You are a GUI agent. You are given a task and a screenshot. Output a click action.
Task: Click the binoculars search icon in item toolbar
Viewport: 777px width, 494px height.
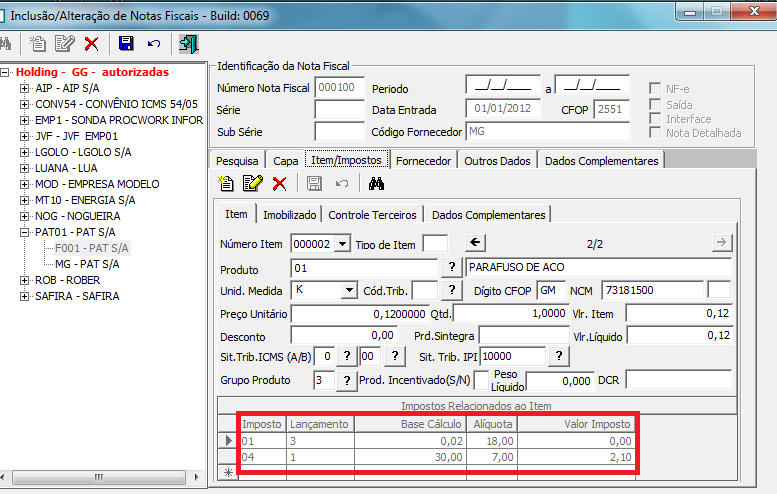[377, 184]
